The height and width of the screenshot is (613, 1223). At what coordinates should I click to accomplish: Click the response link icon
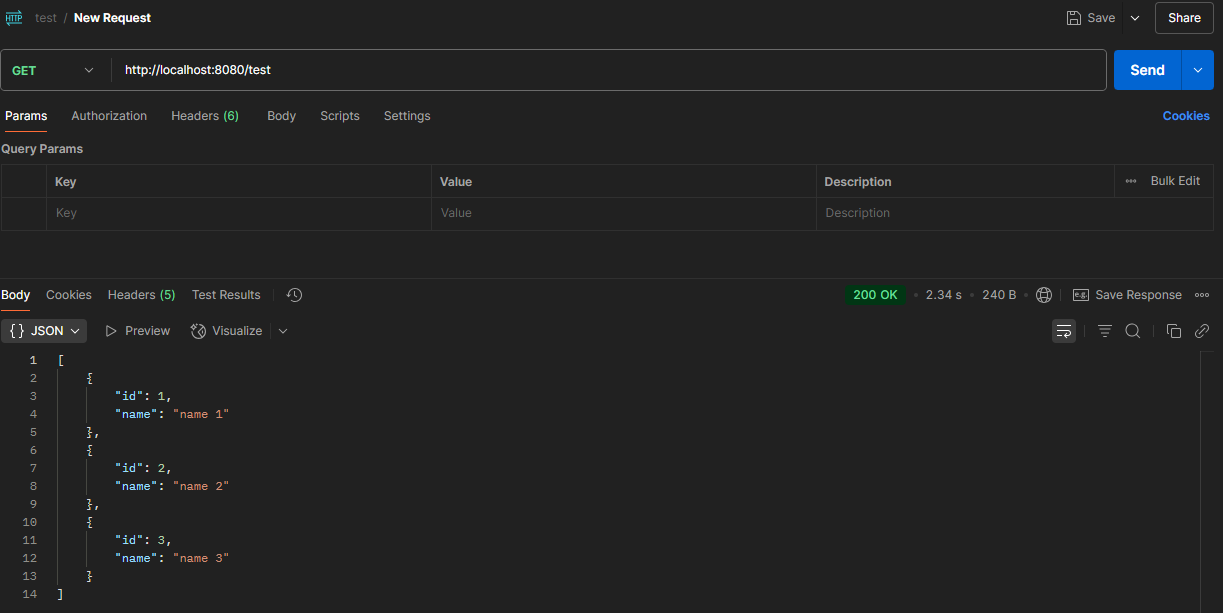click(x=1202, y=331)
